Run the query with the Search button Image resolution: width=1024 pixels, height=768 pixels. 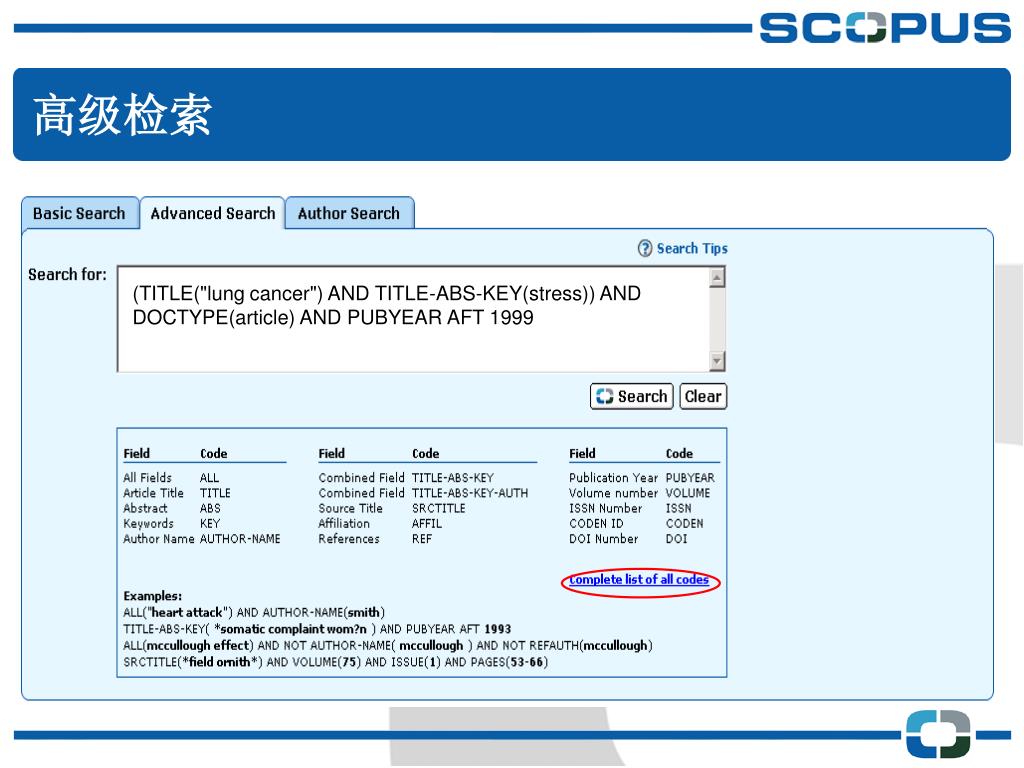[632, 396]
